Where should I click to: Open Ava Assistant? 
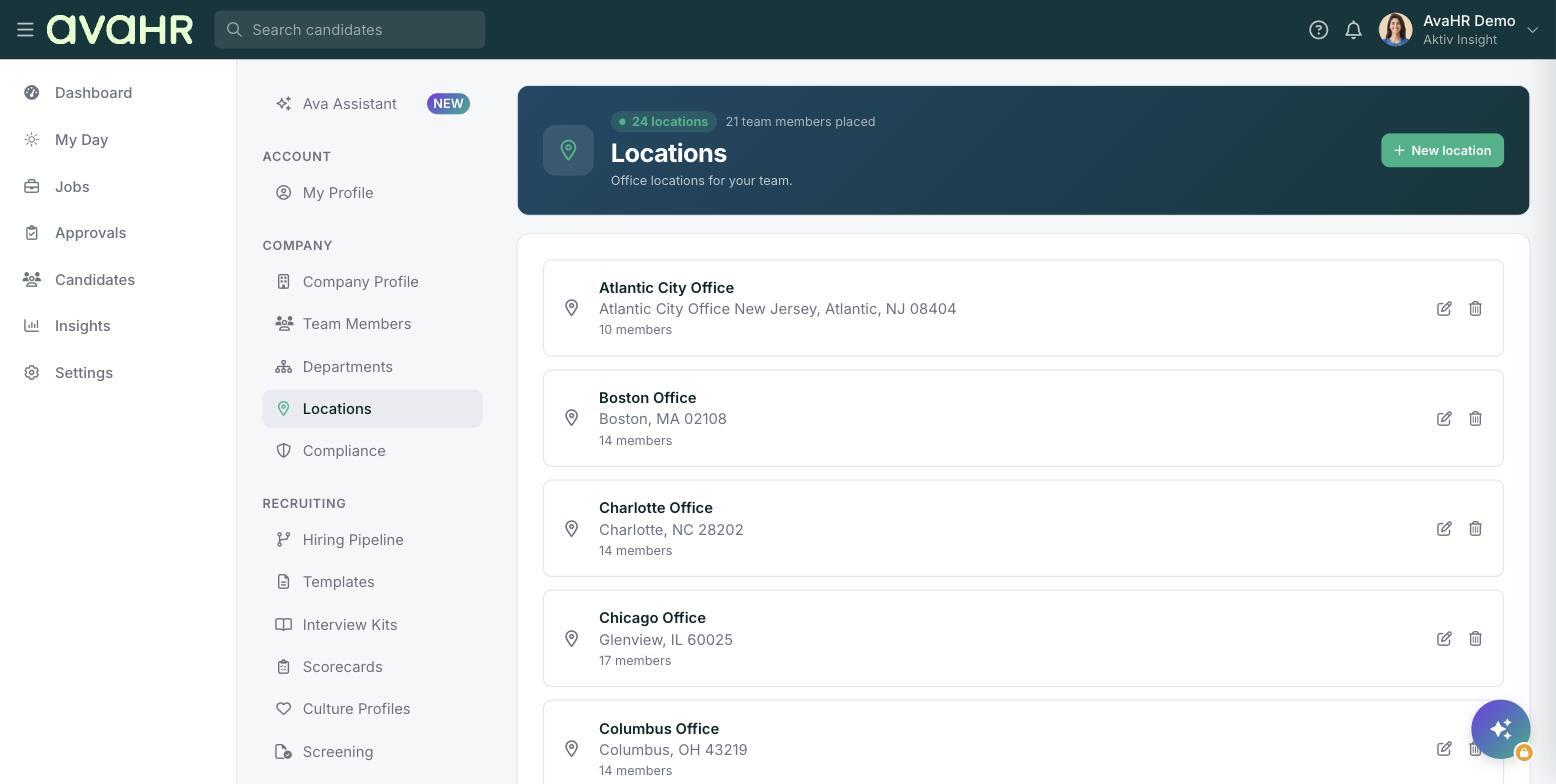pyautogui.click(x=349, y=104)
